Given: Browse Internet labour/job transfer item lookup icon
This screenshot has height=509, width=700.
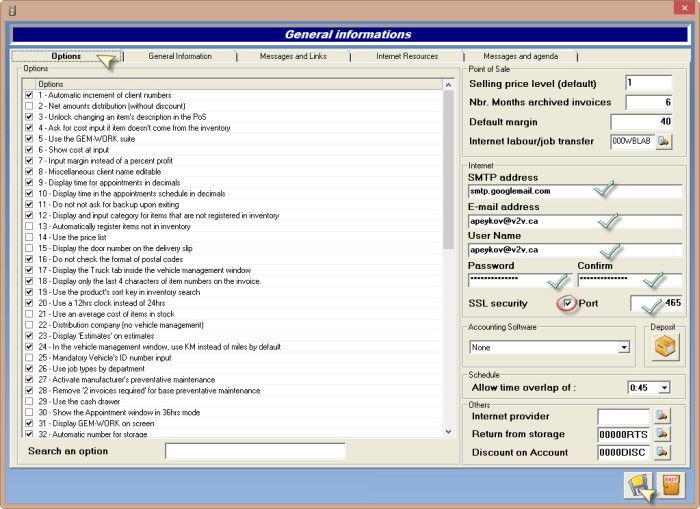Looking at the screenshot, I should (x=664, y=142).
